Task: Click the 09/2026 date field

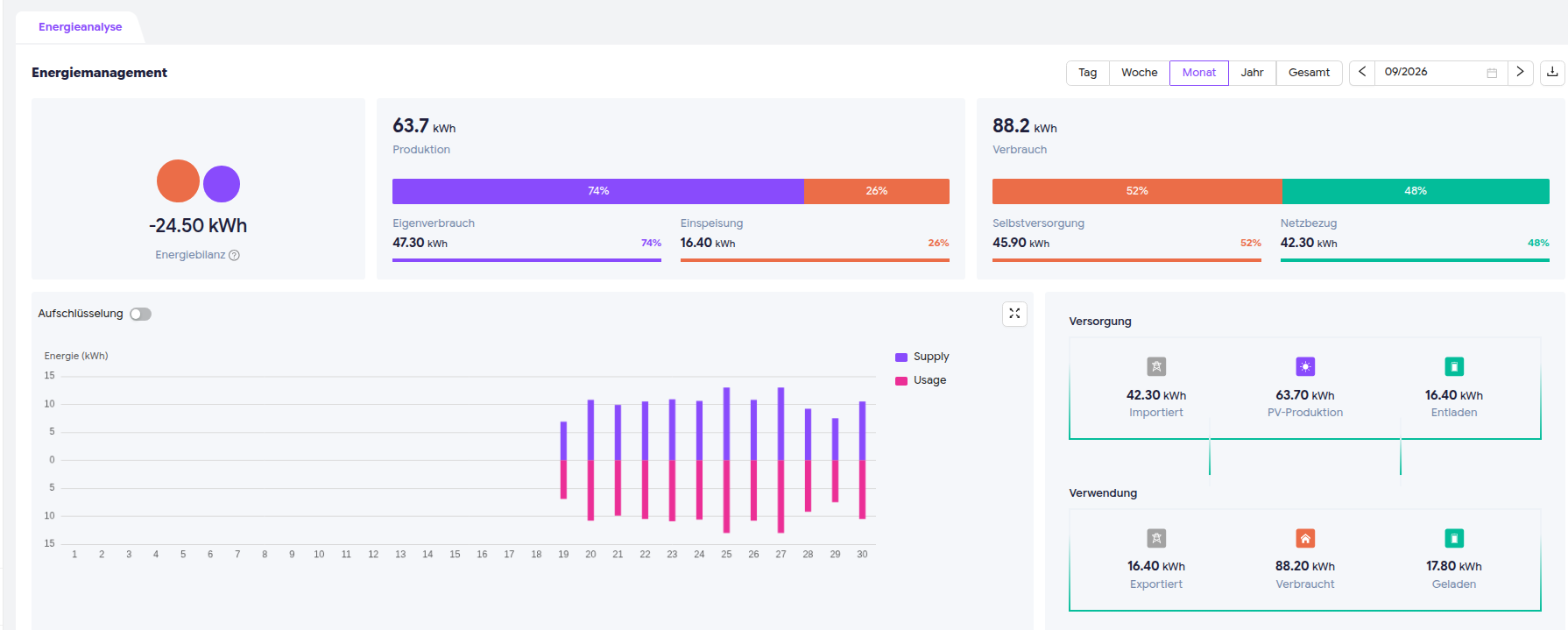Action: coord(1441,73)
